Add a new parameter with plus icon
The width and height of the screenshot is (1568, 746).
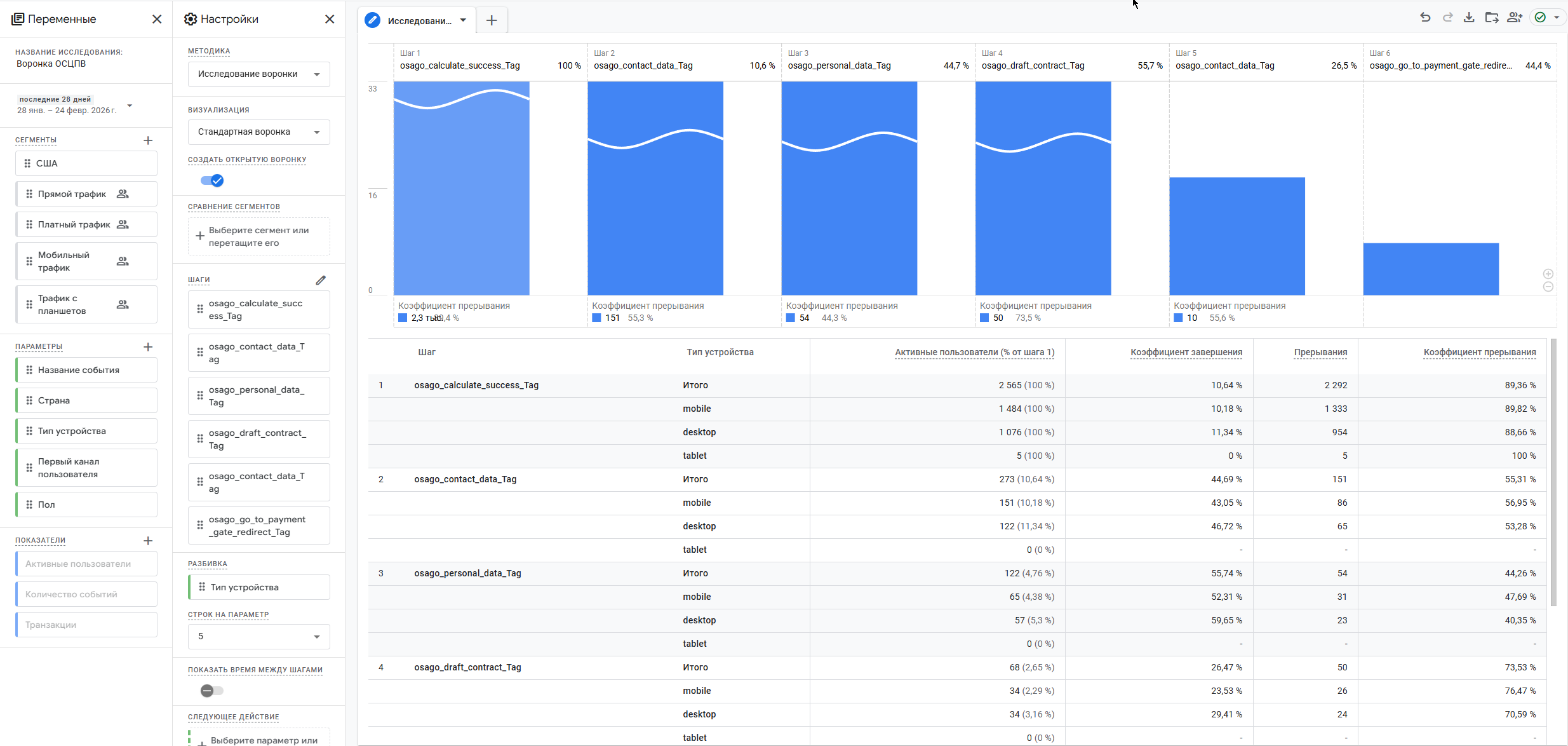pyautogui.click(x=148, y=347)
